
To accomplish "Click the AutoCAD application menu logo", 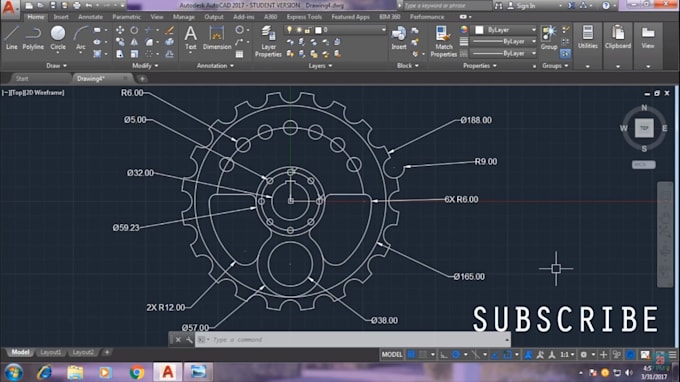I will tap(9, 8).
